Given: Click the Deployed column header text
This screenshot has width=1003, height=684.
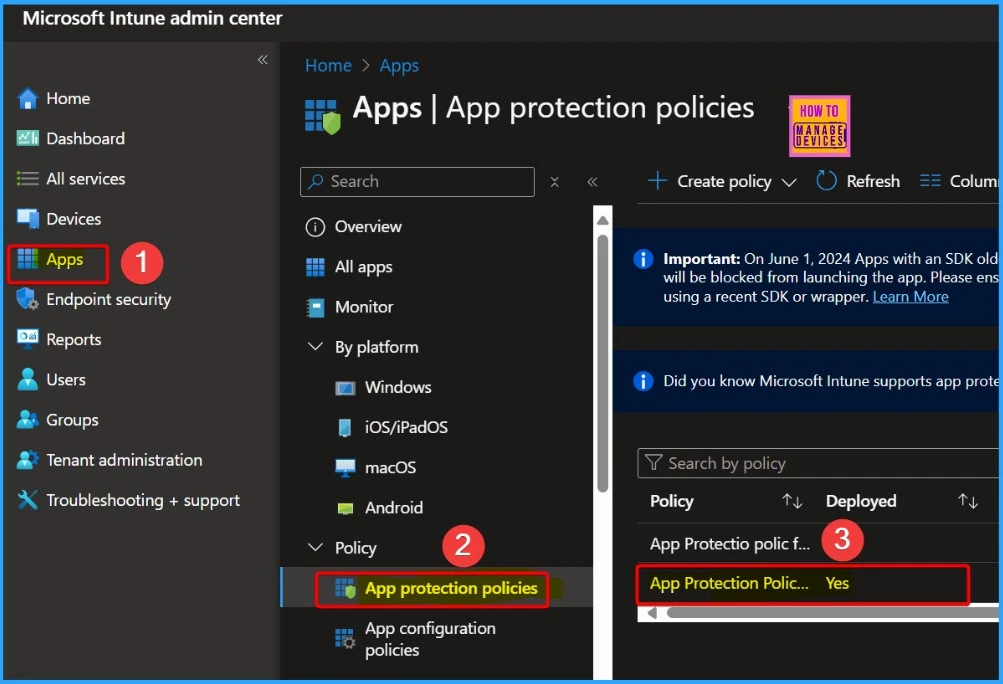Looking at the screenshot, I should pyautogui.click(x=861, y=501).
